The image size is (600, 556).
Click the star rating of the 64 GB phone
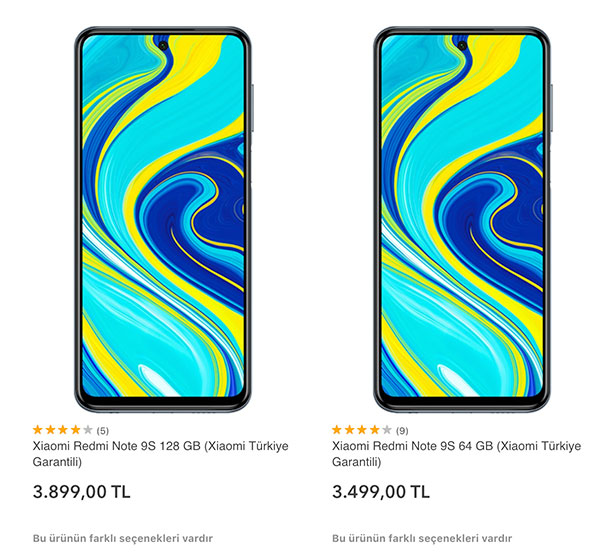click(362, 430)
